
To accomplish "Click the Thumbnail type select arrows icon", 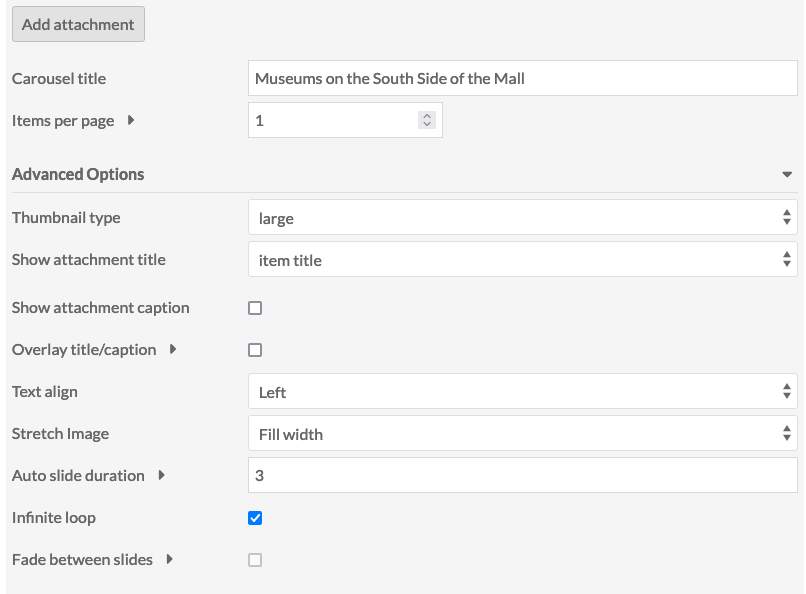I will [x=786, y=217].
